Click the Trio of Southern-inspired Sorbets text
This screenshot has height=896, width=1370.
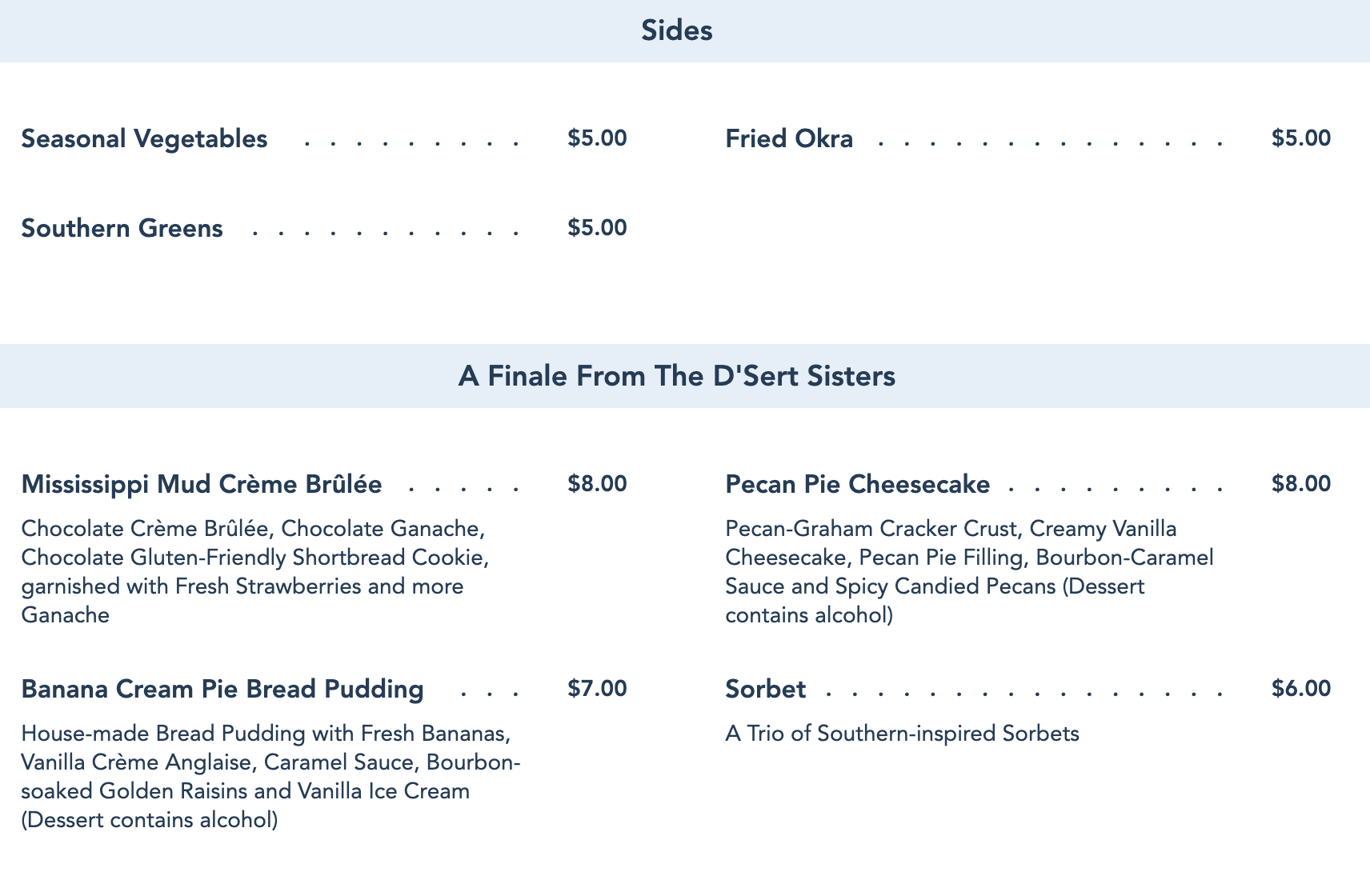click(902, 734)
